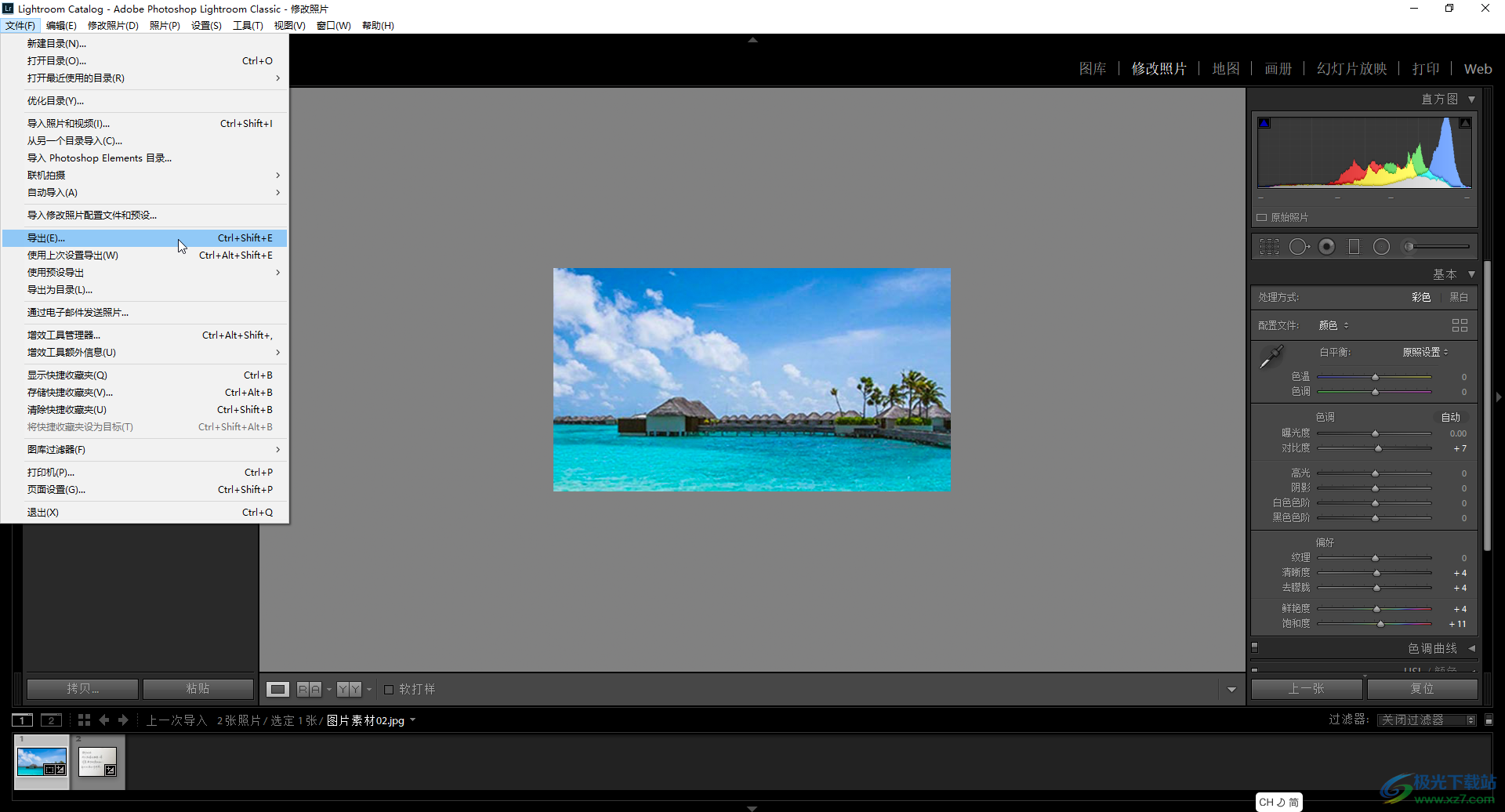Toggle shadow clipping indicator in histogram
Screen dimensions: 1505x812
tap(1264, 123)
